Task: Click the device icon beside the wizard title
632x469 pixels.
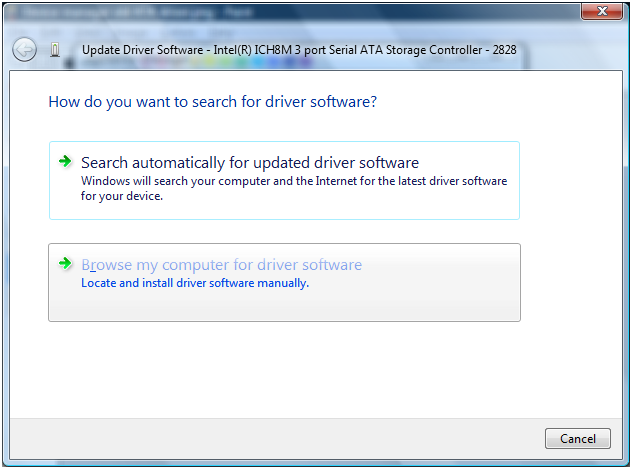Action: pos(54,49)
